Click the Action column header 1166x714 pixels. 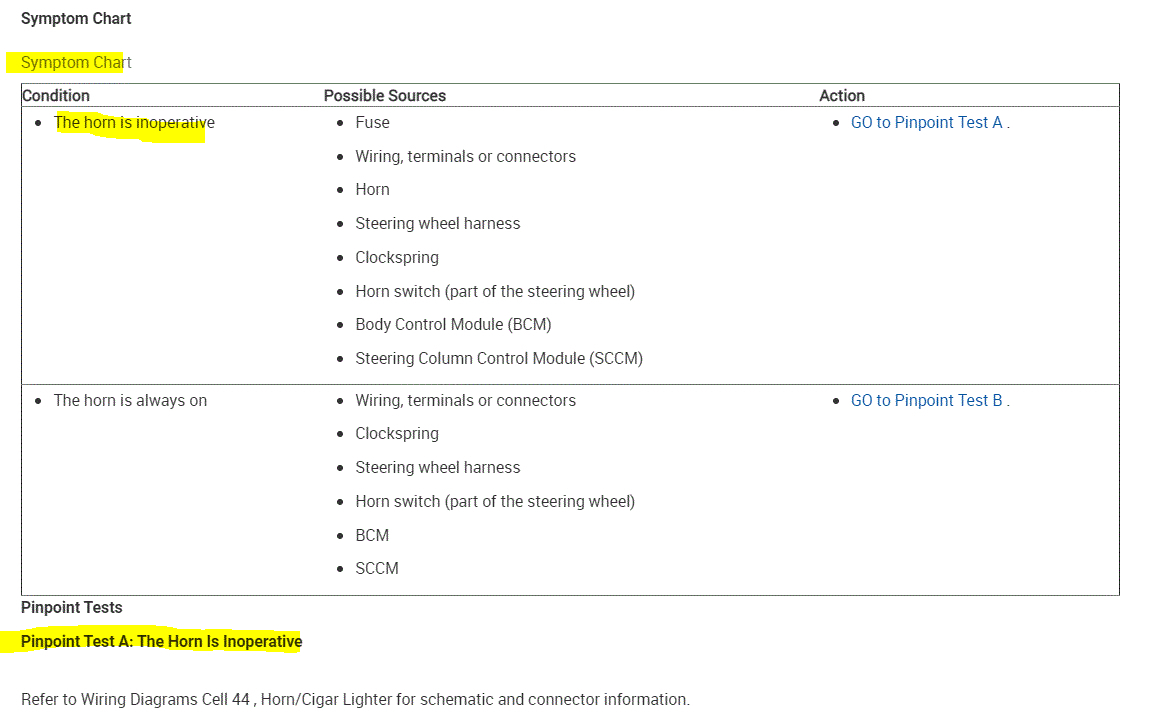click(x=842, y=96)
